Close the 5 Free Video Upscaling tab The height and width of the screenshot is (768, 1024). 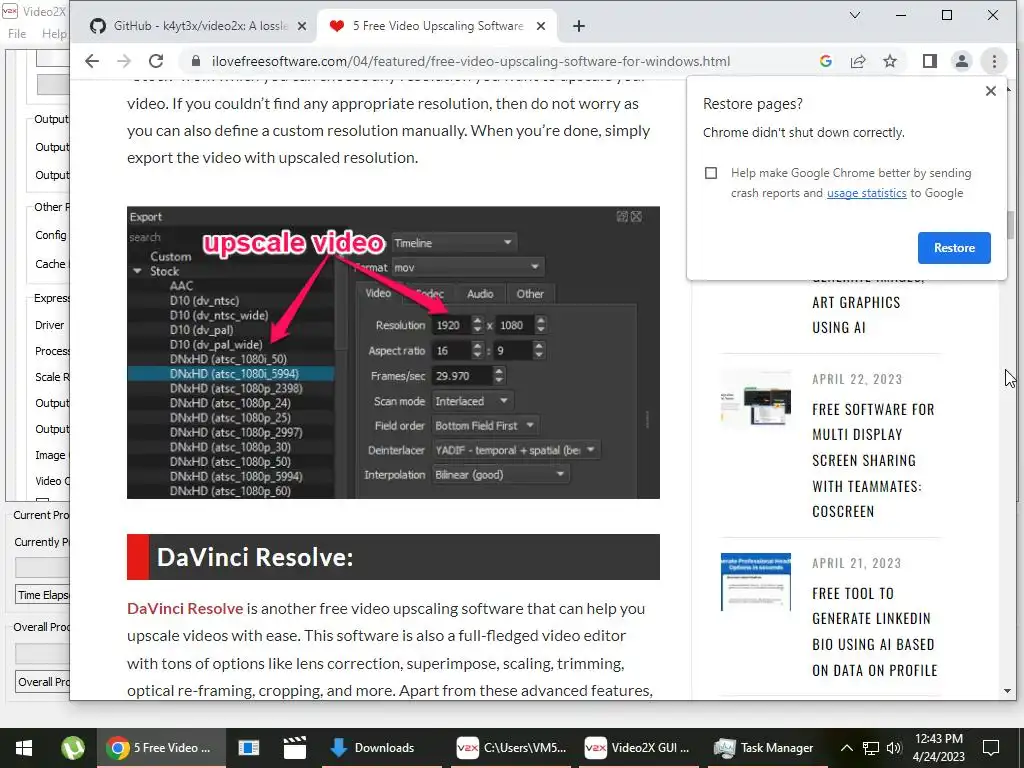pyautogui.click(x=541, y=26)
